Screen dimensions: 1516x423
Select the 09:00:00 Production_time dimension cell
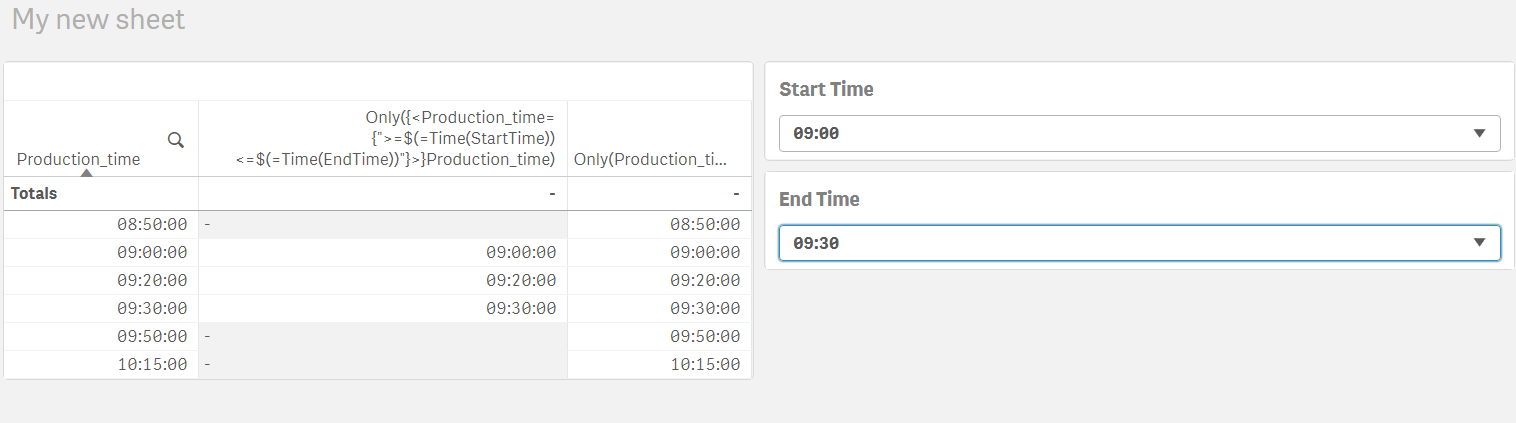152,253
